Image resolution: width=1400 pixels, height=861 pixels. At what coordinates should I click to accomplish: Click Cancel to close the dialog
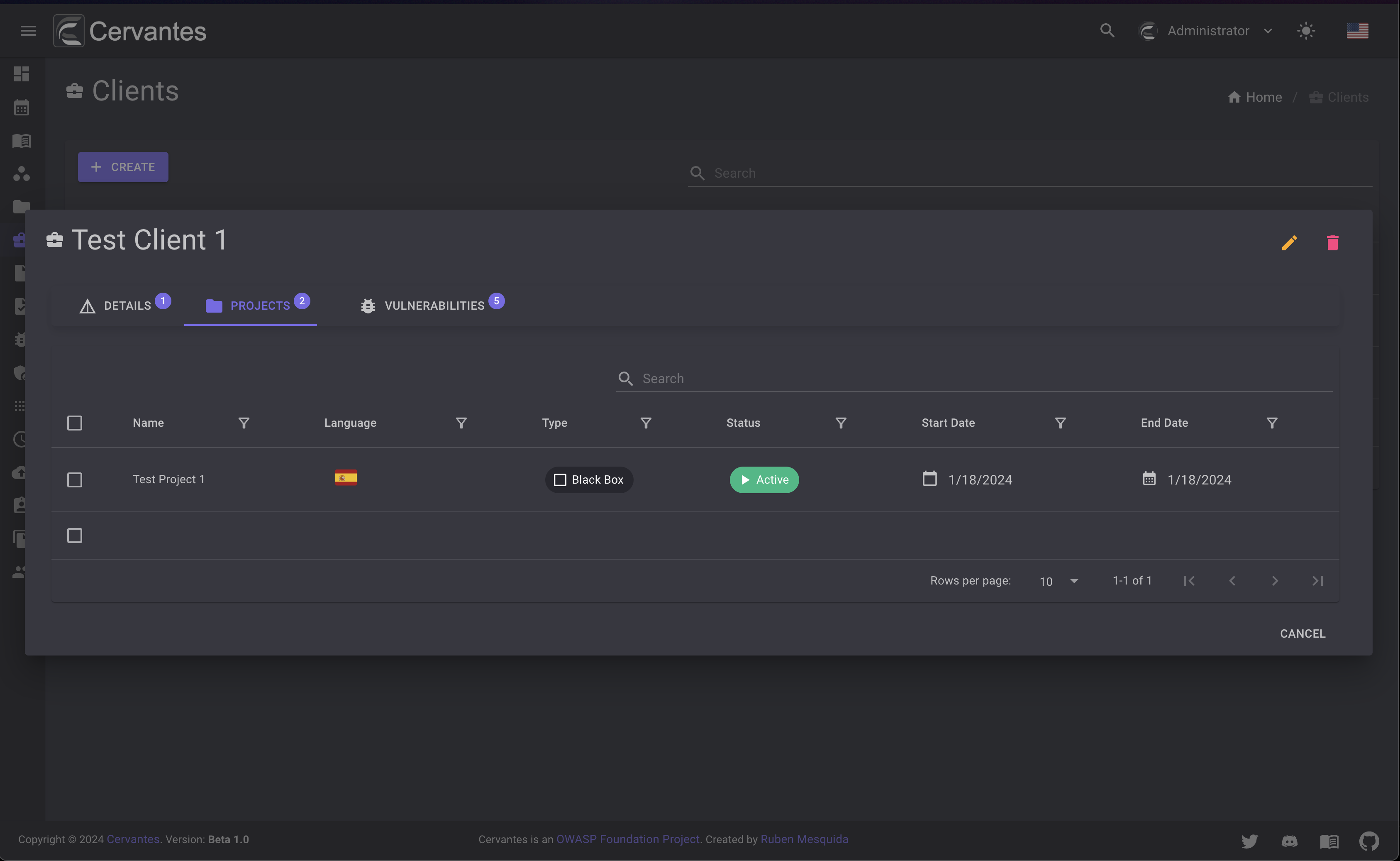point(1302,634)
